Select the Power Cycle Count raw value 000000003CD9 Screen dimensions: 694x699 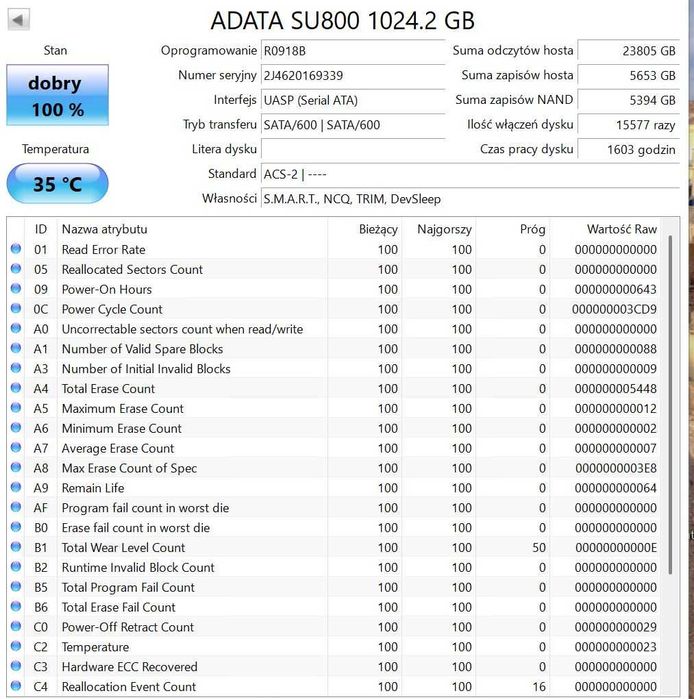(614, 309)
